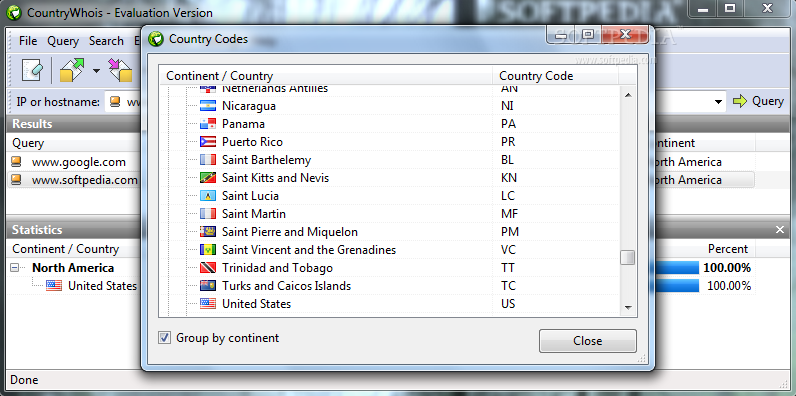Select Turks and Caicos Islands entry
Viewport: 796px width, 396px height.
(x=286, y=286)
